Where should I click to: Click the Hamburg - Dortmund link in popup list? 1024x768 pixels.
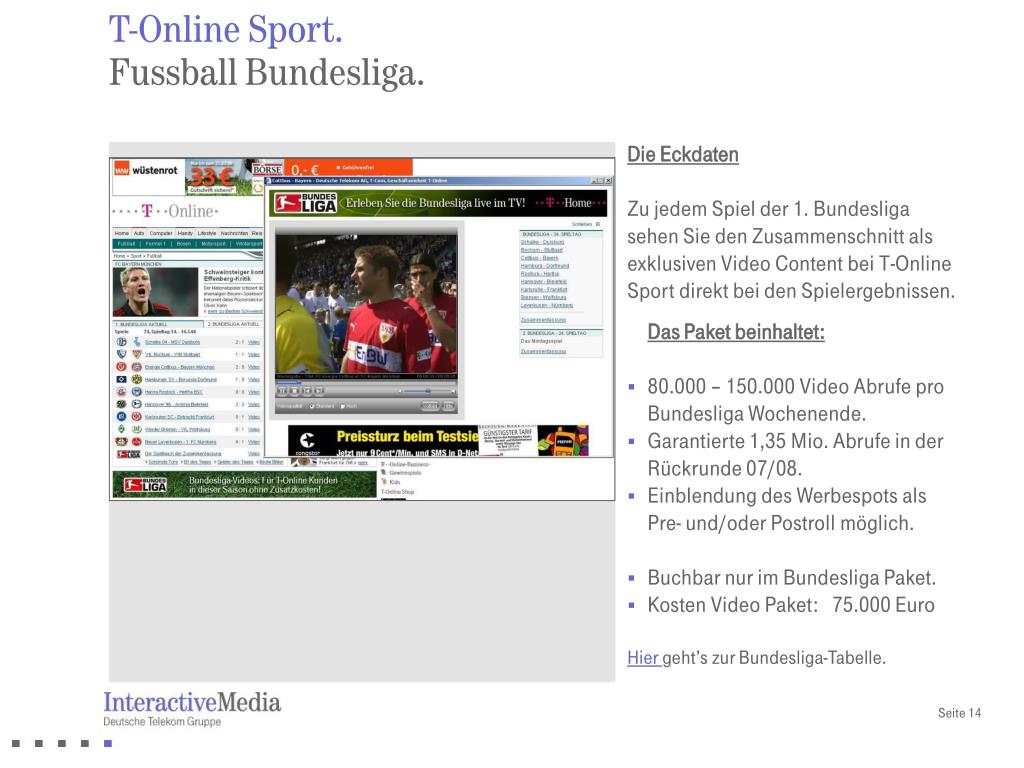click(545, 266)
